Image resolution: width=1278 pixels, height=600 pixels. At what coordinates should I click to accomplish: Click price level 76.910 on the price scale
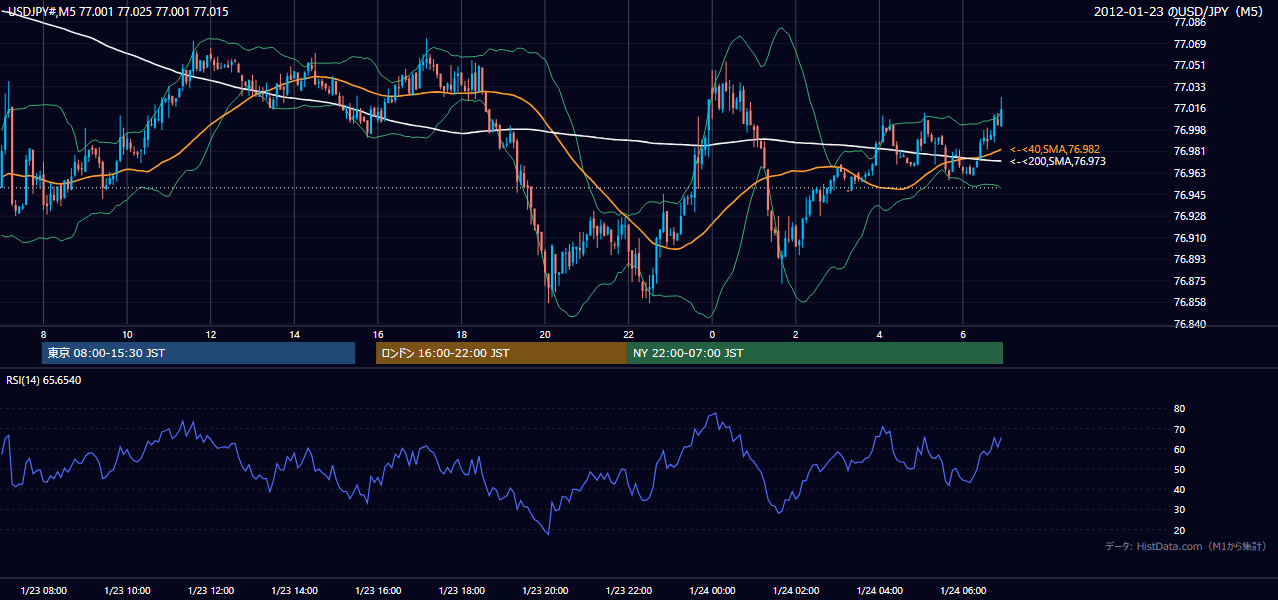click(x=1190, y=238)
